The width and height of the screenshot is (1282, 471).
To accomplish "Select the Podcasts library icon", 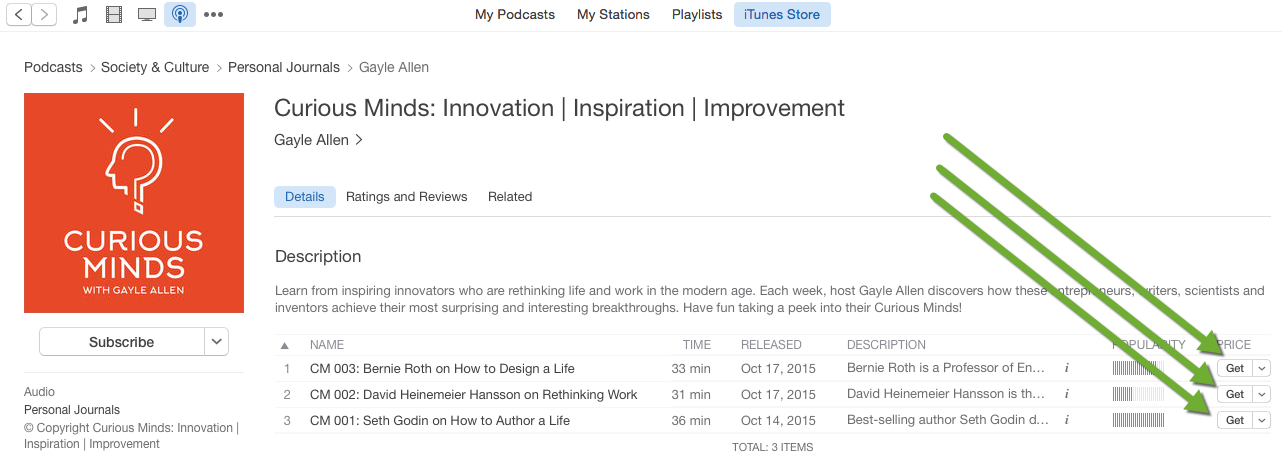I will pos(180,15).
